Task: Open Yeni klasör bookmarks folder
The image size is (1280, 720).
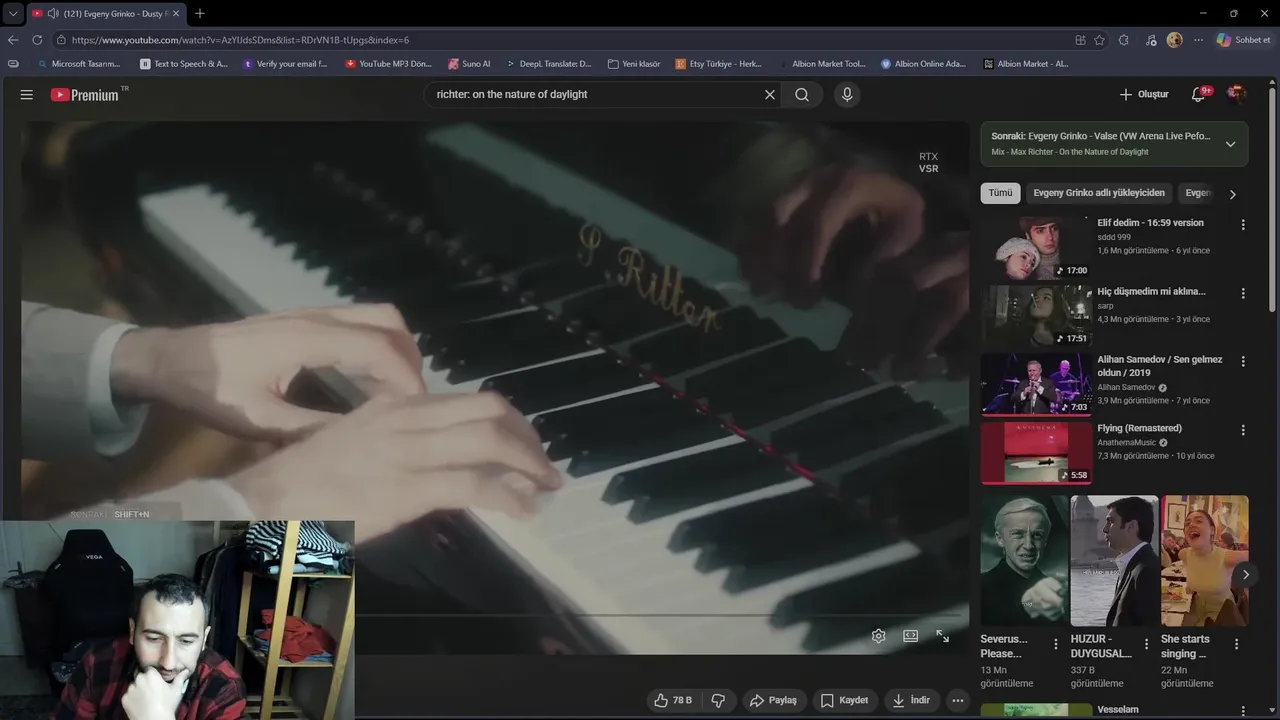Action: pyautogui.click(x=634, y=64)
